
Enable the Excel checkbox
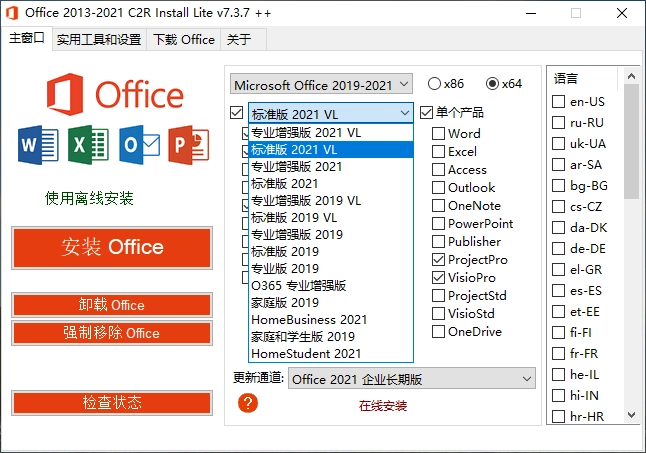[438, 152]
